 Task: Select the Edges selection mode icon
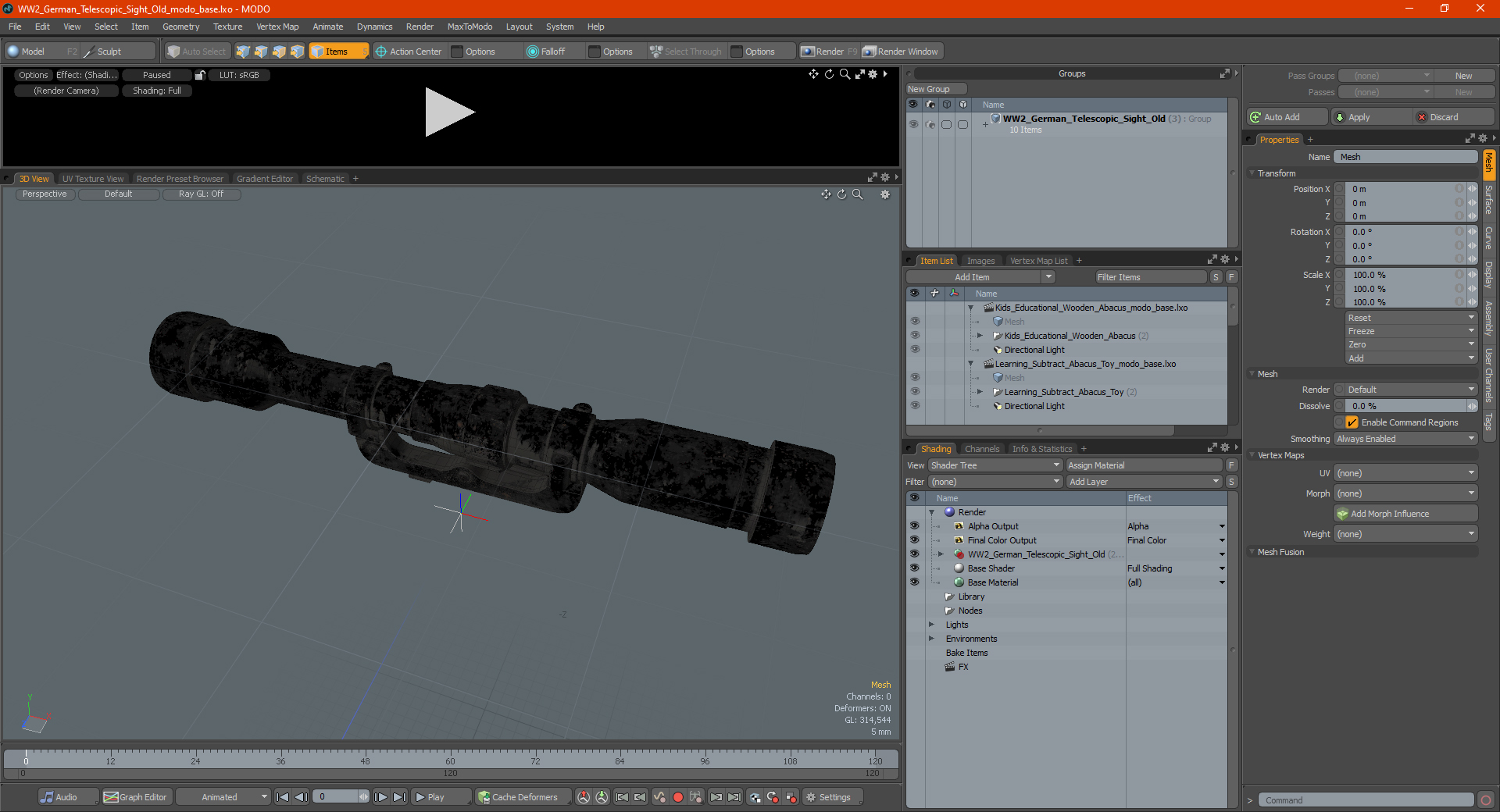click(261, 52)
